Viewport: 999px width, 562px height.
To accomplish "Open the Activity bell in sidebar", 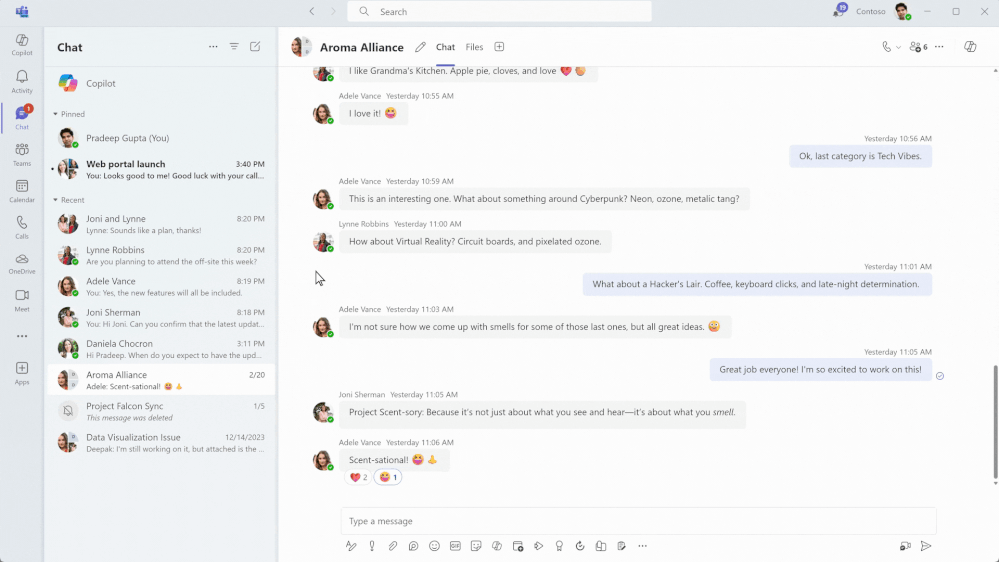I will coord(22,82).
